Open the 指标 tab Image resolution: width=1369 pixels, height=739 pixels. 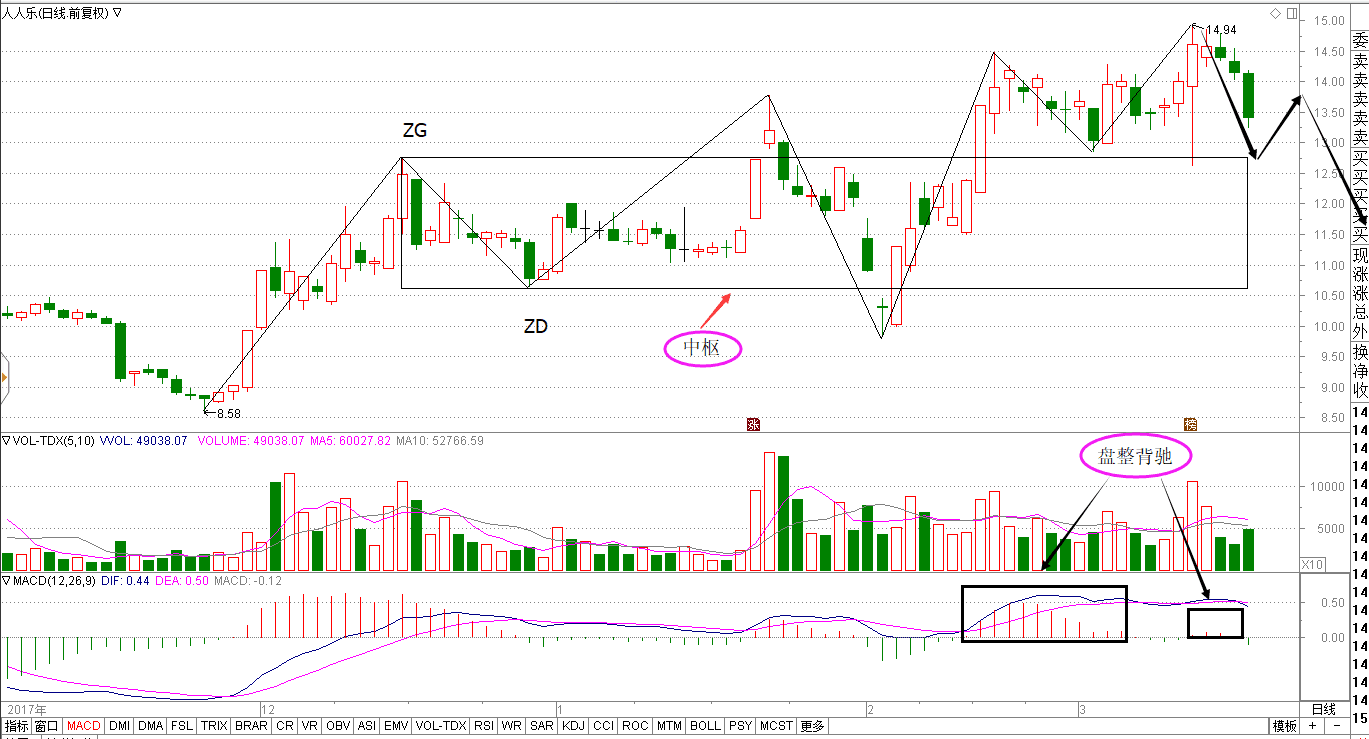pos(16,726)
